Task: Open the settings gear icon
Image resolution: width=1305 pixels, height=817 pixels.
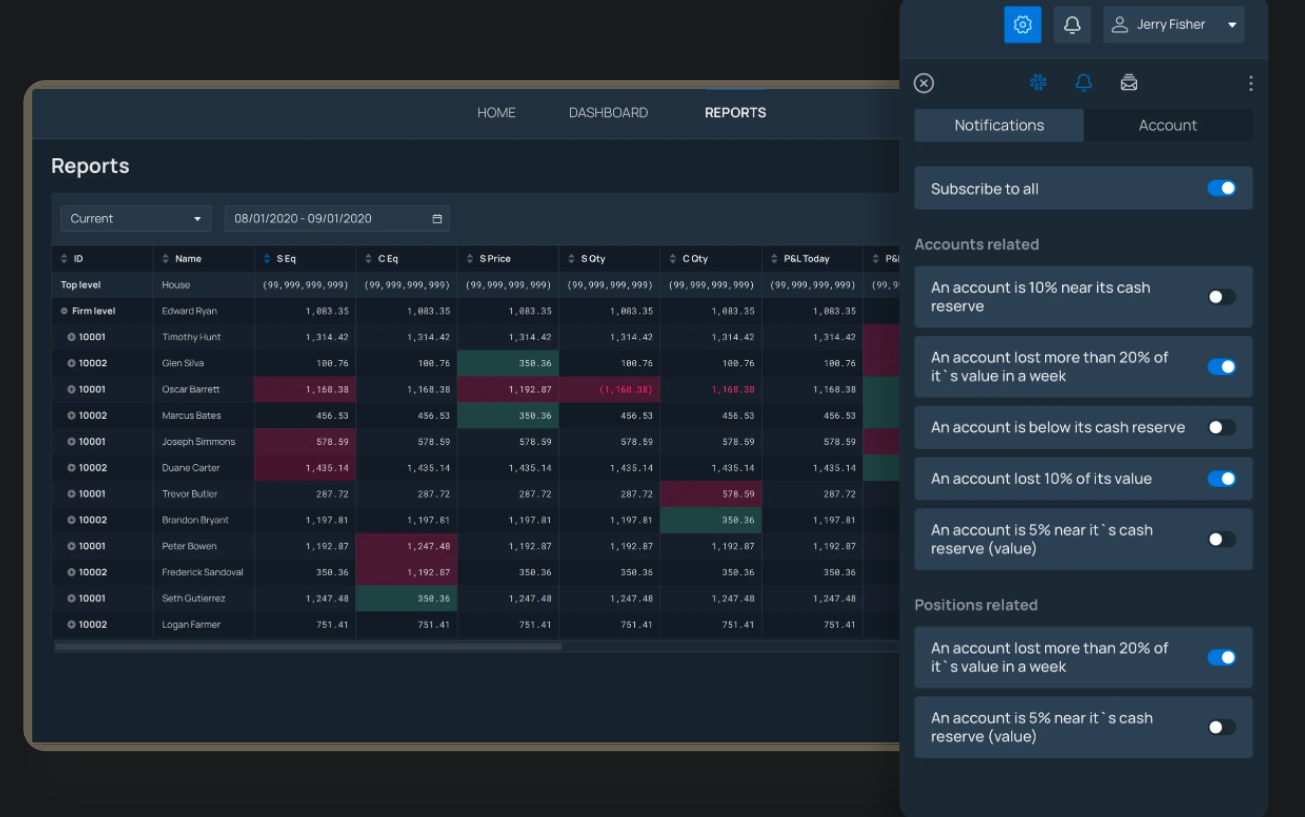Action: tap(1021, 24)
